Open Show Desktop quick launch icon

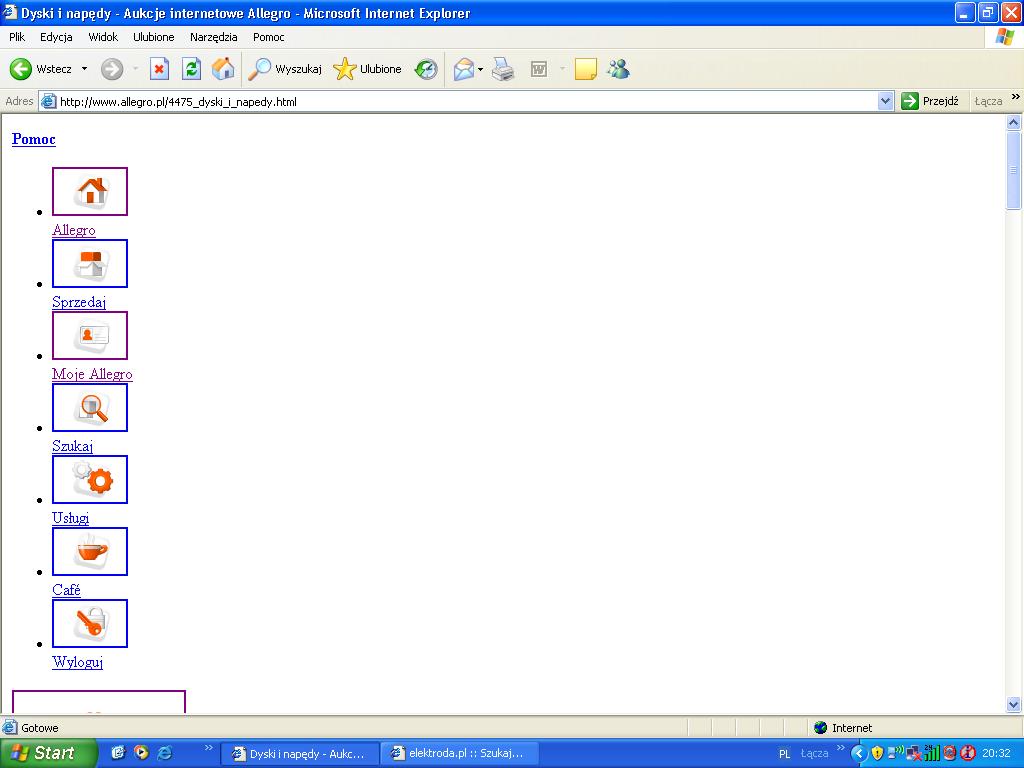click(118, 753)
